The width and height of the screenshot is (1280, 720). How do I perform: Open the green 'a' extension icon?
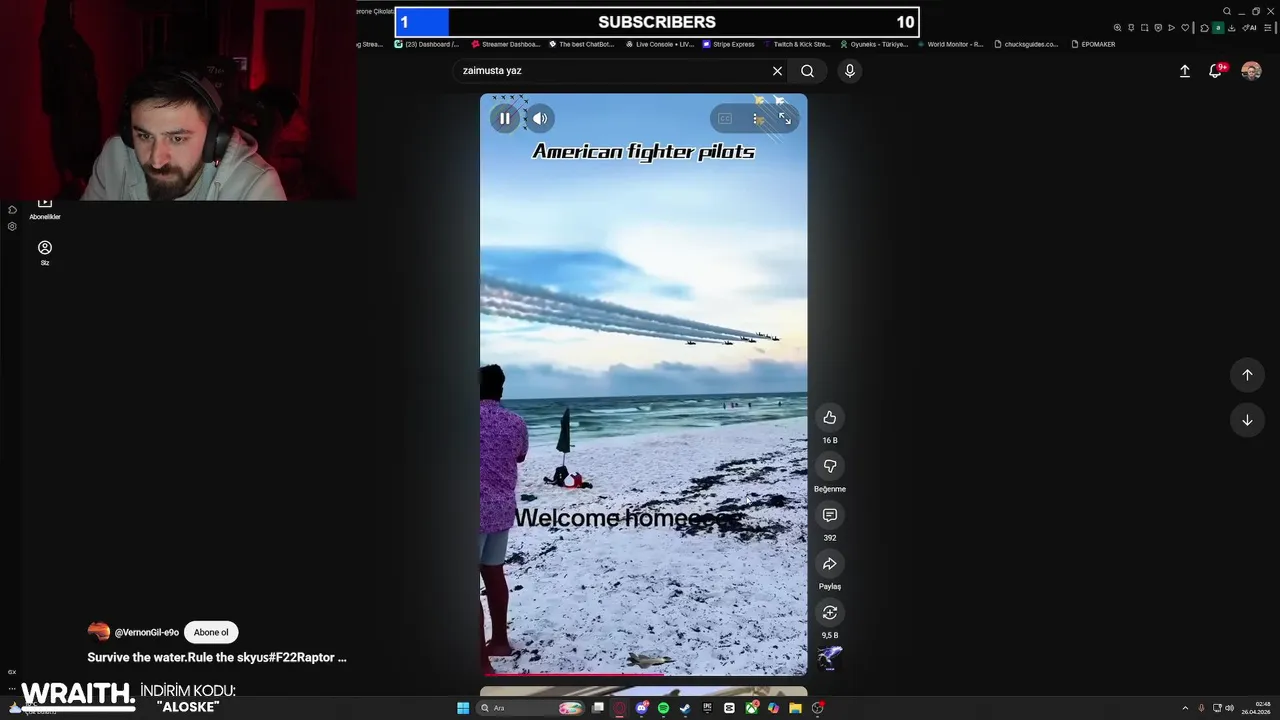pos(1218,27)
